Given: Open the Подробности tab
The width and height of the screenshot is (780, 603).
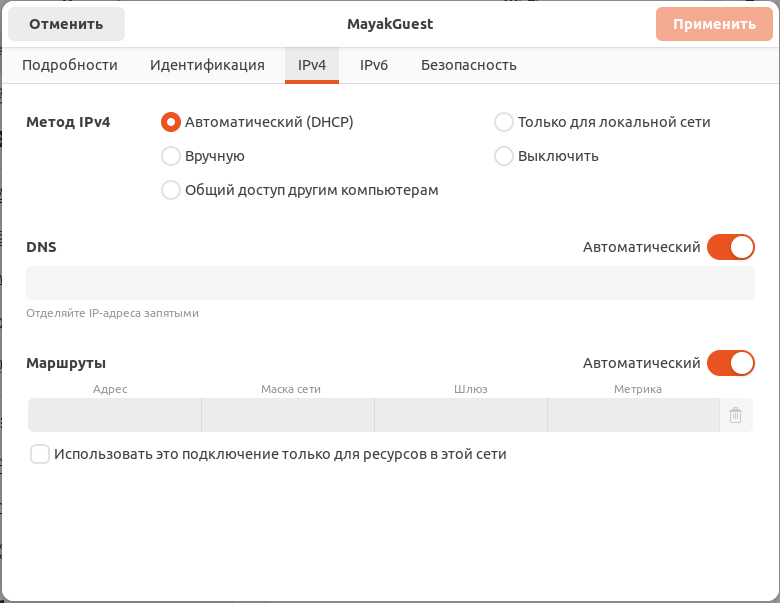Looking at the screenshot, I should (70, 65).
